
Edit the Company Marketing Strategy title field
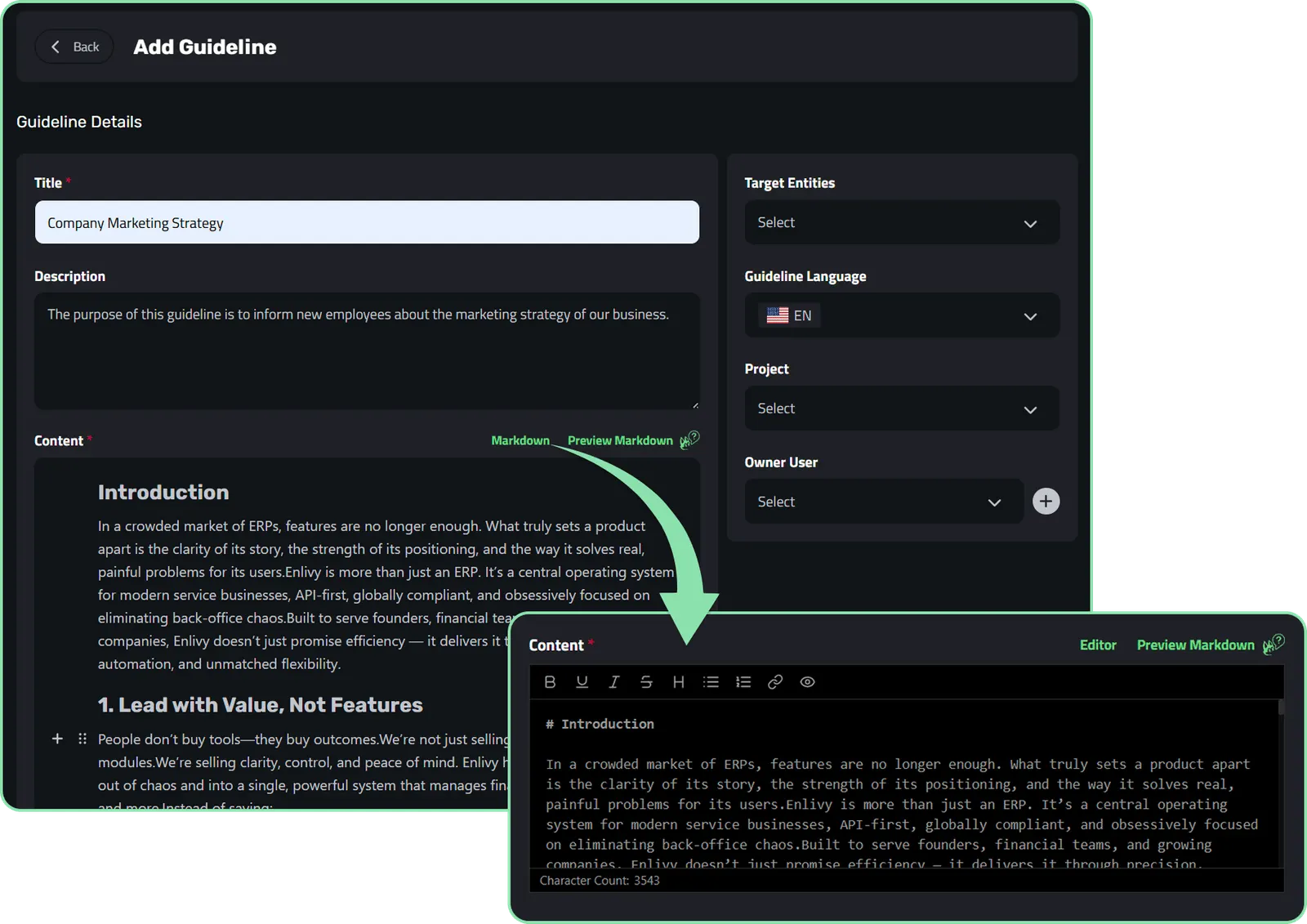367,222
